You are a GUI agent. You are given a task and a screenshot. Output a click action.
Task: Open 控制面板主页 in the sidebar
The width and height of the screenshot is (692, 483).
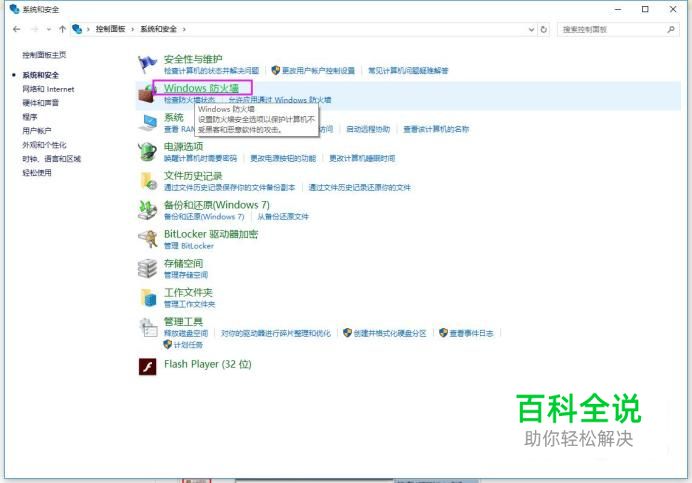(44, 55)
